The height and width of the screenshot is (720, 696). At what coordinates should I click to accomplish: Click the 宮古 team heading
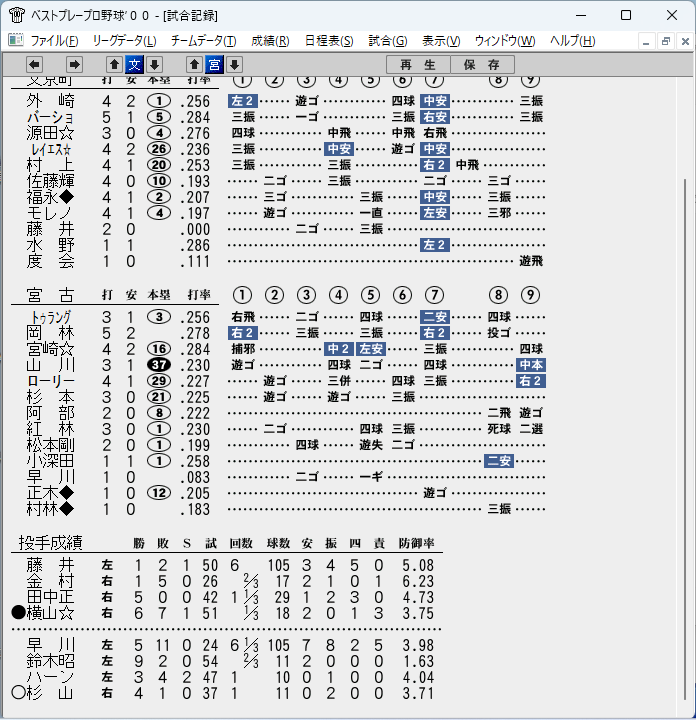[51, 295]
